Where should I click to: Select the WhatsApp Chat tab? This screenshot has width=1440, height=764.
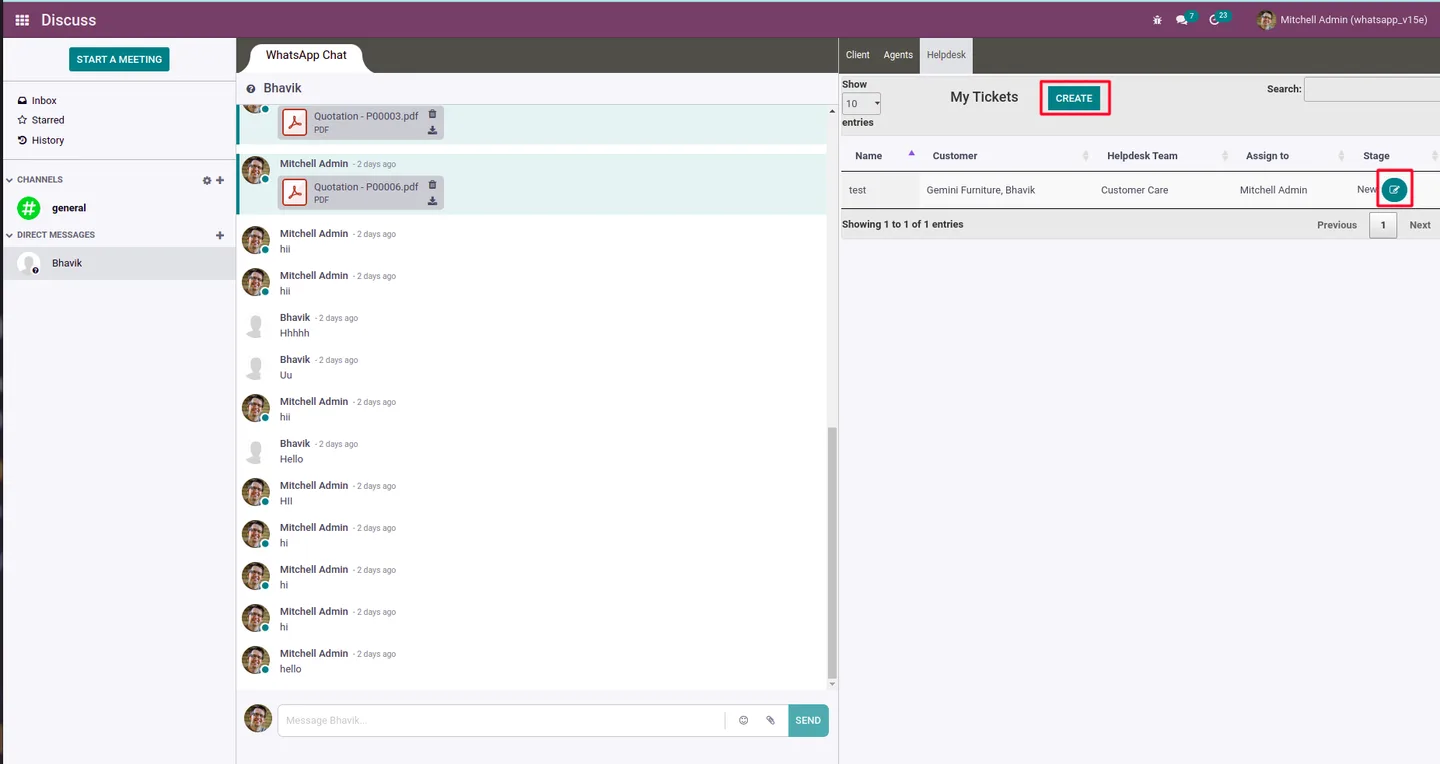(x=306, y=55)
